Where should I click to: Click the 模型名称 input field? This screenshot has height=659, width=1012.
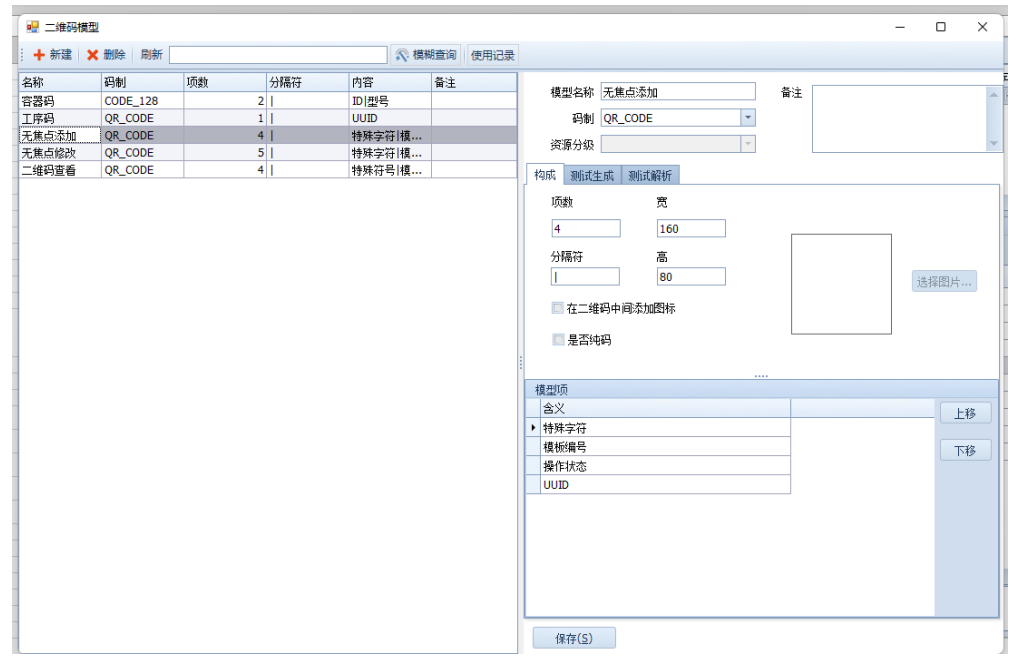677,92
